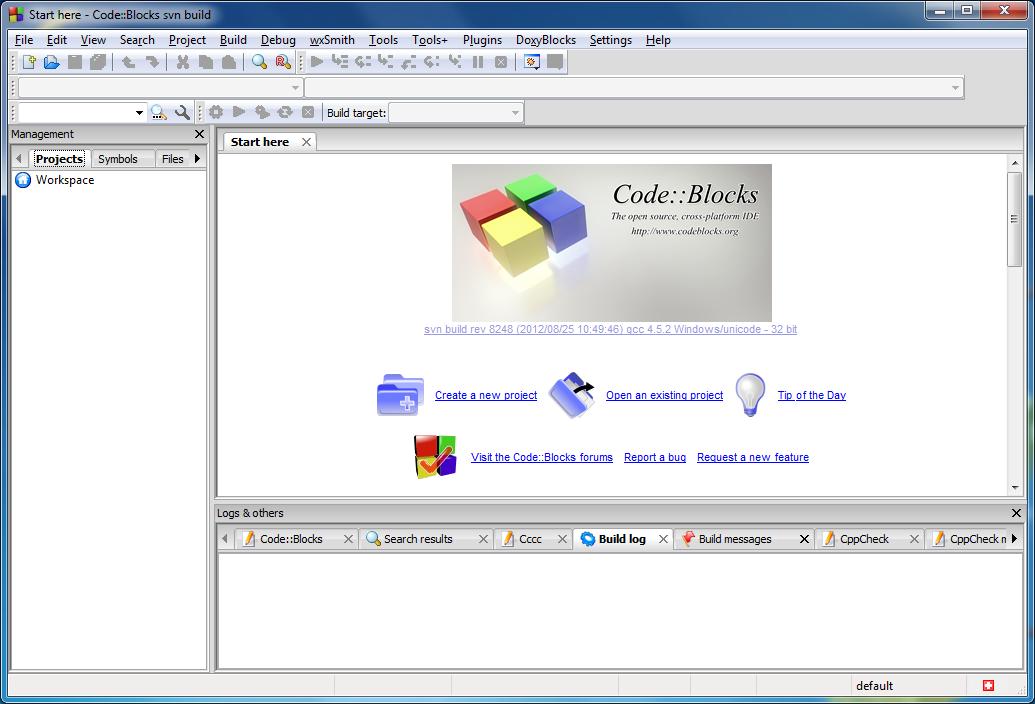Open the left code completion scope dropdown
Image resolution: width=1035 pixels, height=704 pixels.
pos(295,88)
